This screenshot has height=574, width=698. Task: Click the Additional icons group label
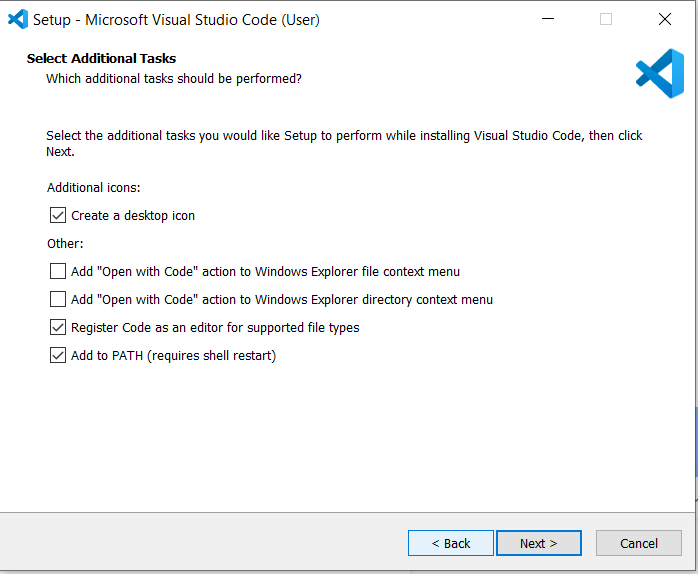click(x=93, y=187)
